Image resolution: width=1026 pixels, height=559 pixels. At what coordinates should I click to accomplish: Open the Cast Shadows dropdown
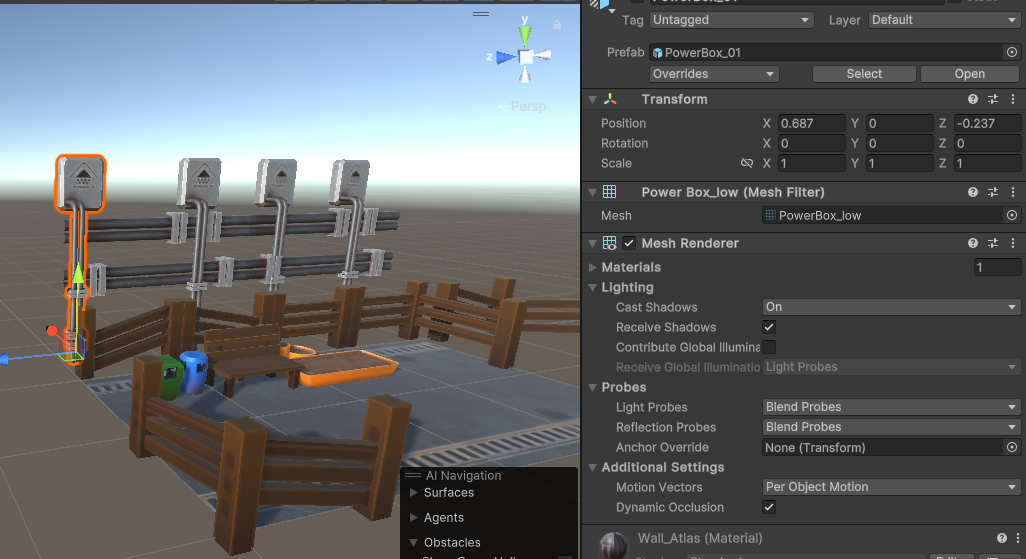coord(891,307)
